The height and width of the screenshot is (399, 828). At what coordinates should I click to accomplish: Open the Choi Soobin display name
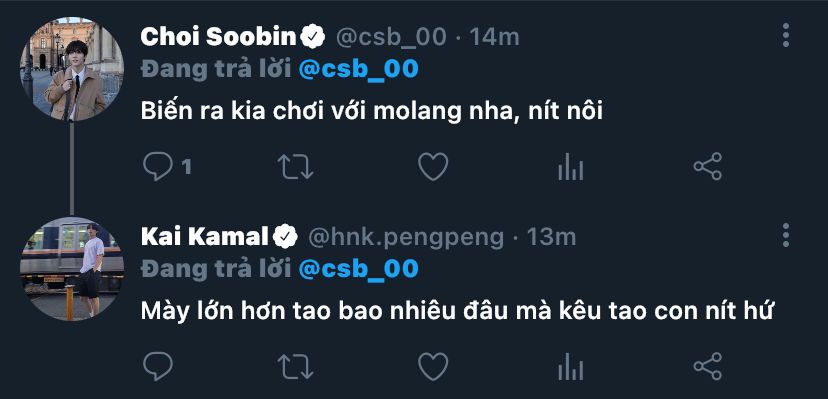218,36
